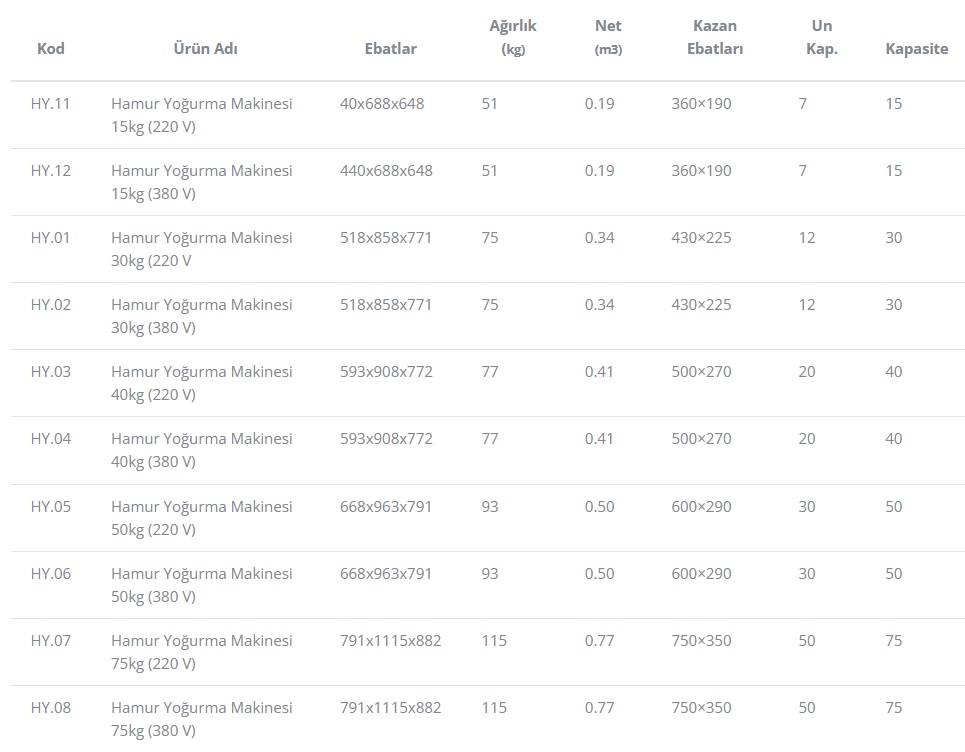Click the 440x688x648 dimensions cell
The width and height of the screenshot is (965, 752).
[x=386, y=170]
